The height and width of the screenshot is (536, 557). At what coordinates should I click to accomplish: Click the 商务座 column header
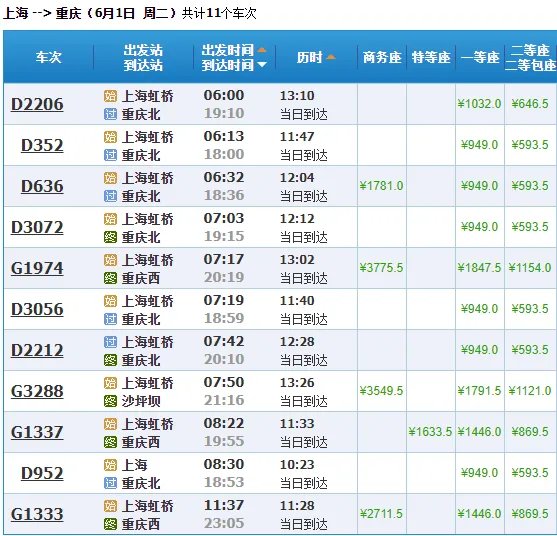pyautogui.click(x=382, y=57)
